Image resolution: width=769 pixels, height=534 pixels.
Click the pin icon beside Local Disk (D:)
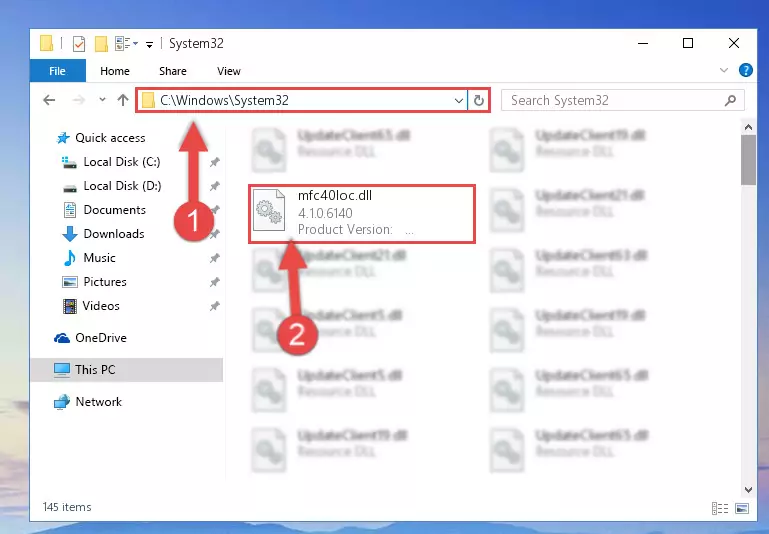coord(214,186)
